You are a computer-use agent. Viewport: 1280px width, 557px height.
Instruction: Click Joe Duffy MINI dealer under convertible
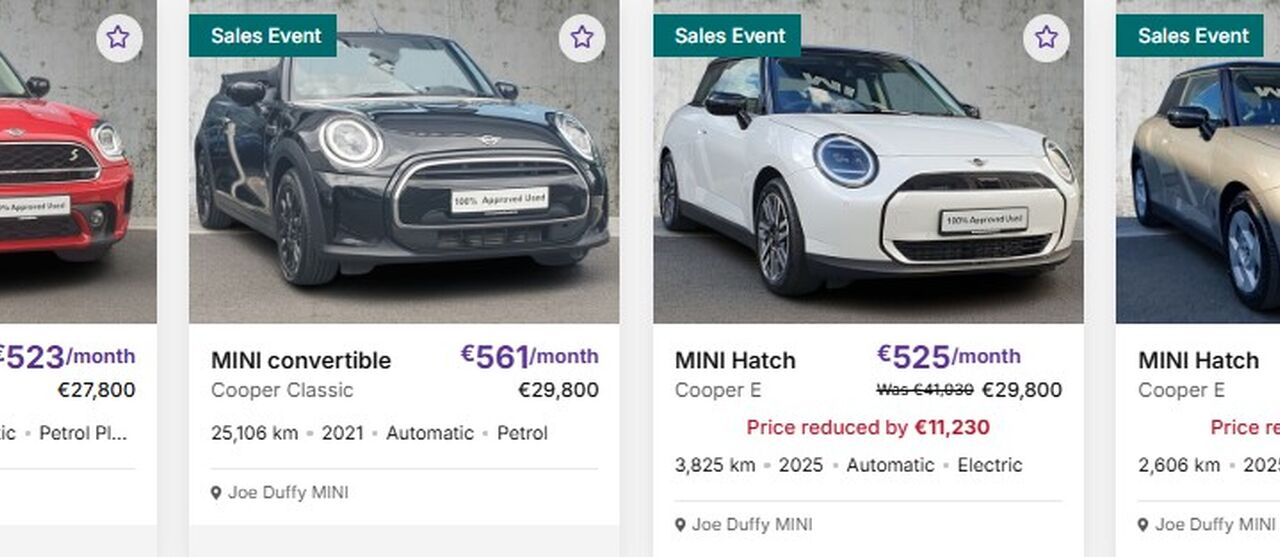(x=288, y=493)
